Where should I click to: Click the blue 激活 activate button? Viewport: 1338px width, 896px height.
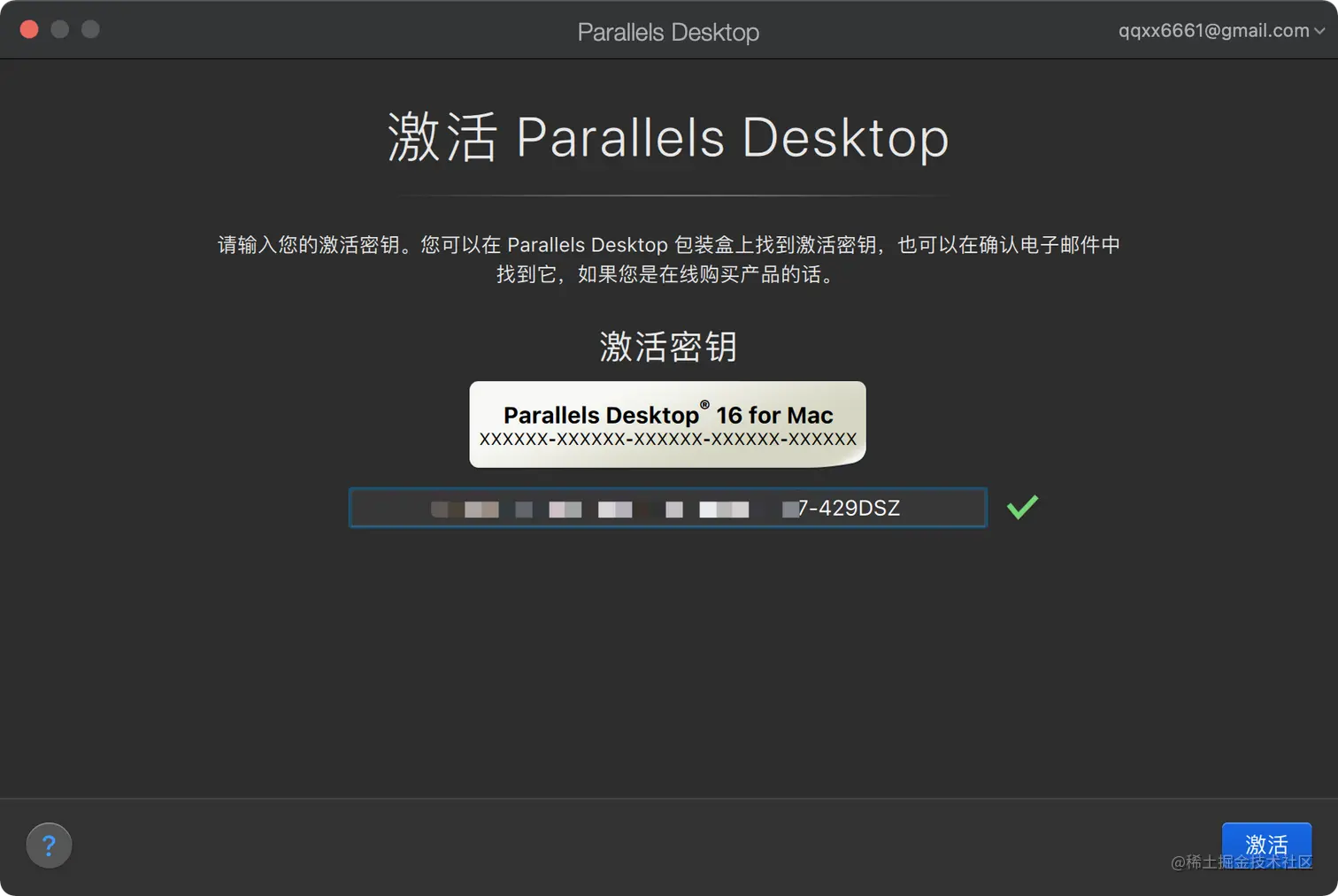[1266, 846]
